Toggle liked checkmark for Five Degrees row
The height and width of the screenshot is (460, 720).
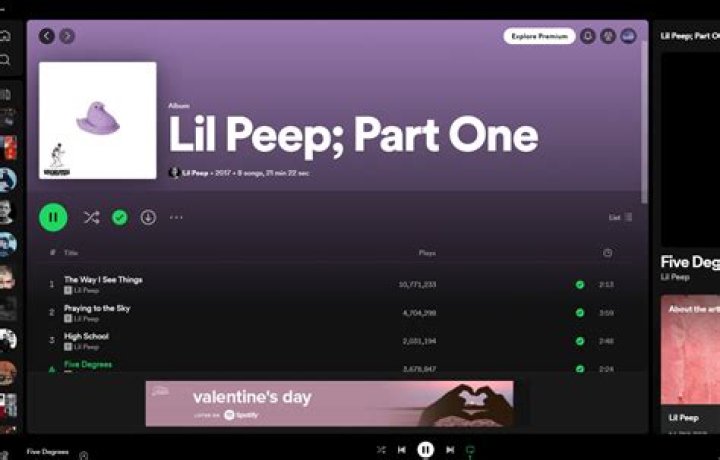point(580,368)
